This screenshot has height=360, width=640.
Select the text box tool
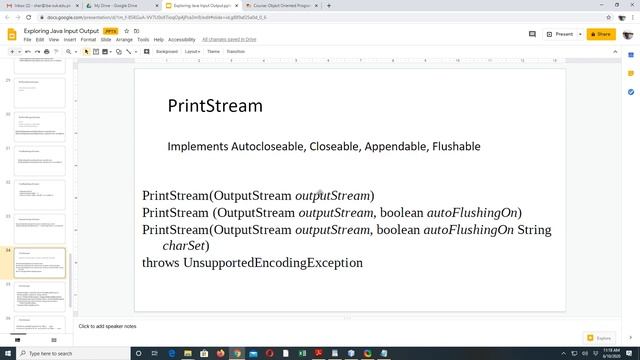point(96,52)
